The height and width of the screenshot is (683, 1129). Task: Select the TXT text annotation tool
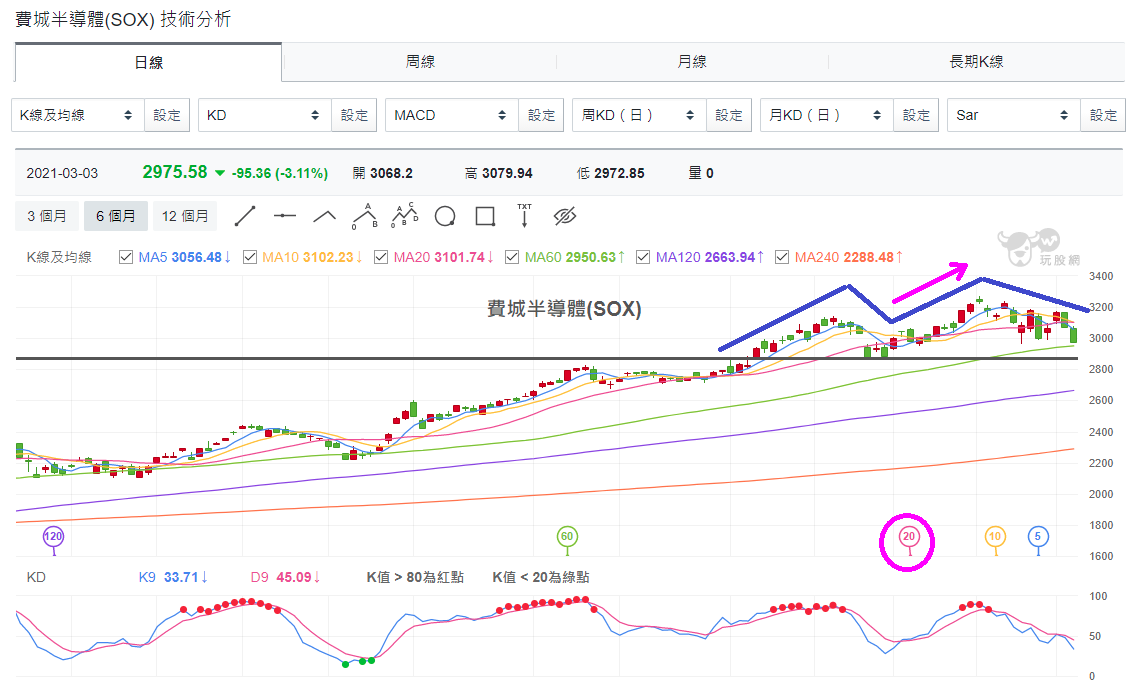tap(524, 215)
